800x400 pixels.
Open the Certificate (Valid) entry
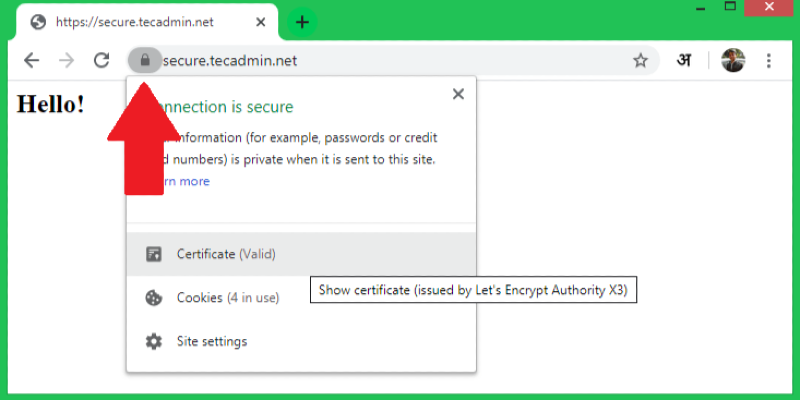tap(225, 254)
